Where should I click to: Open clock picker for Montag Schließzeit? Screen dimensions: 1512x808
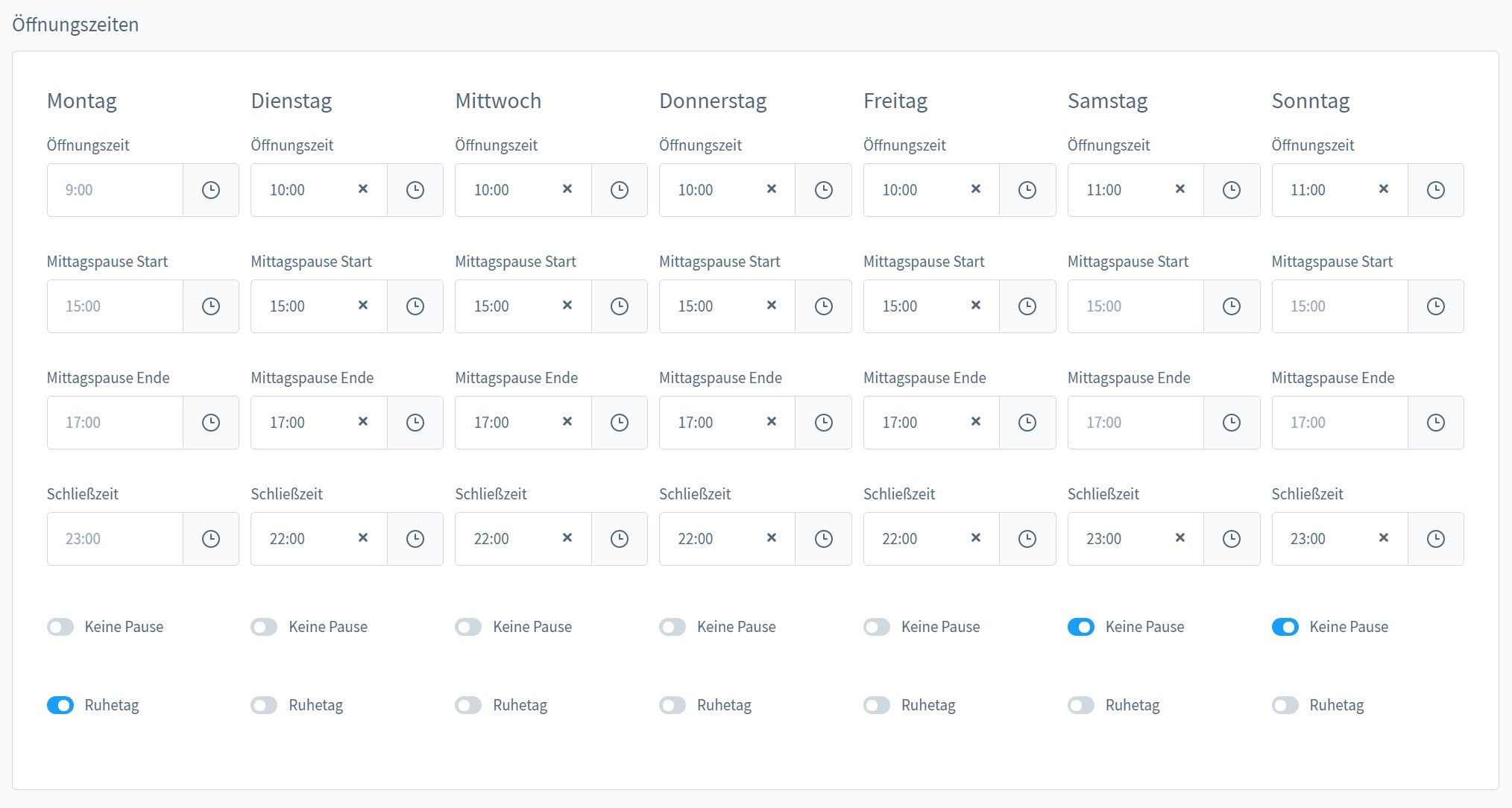point(211,539)
